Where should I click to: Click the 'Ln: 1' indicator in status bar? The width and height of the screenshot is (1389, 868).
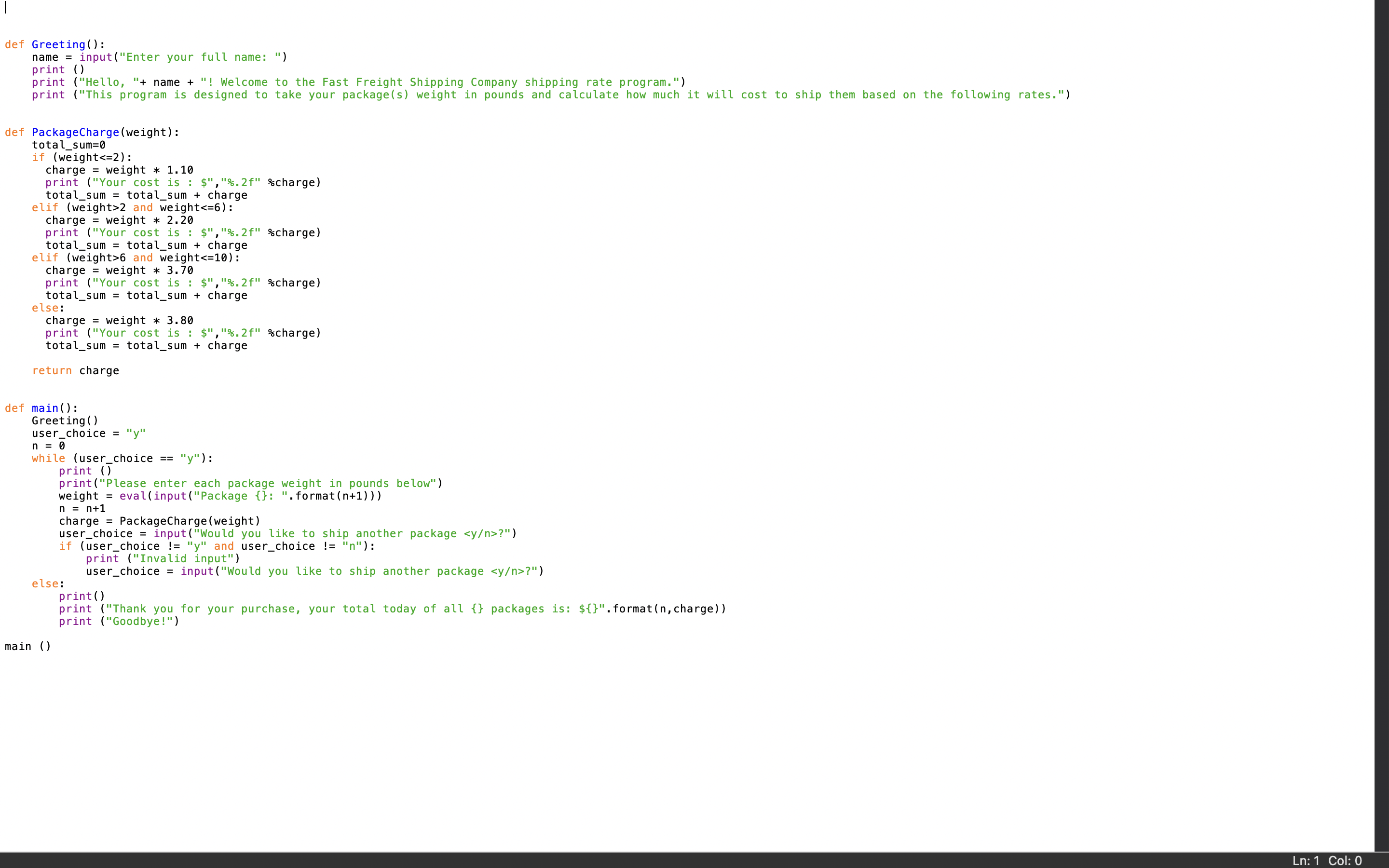point(1305,861)
